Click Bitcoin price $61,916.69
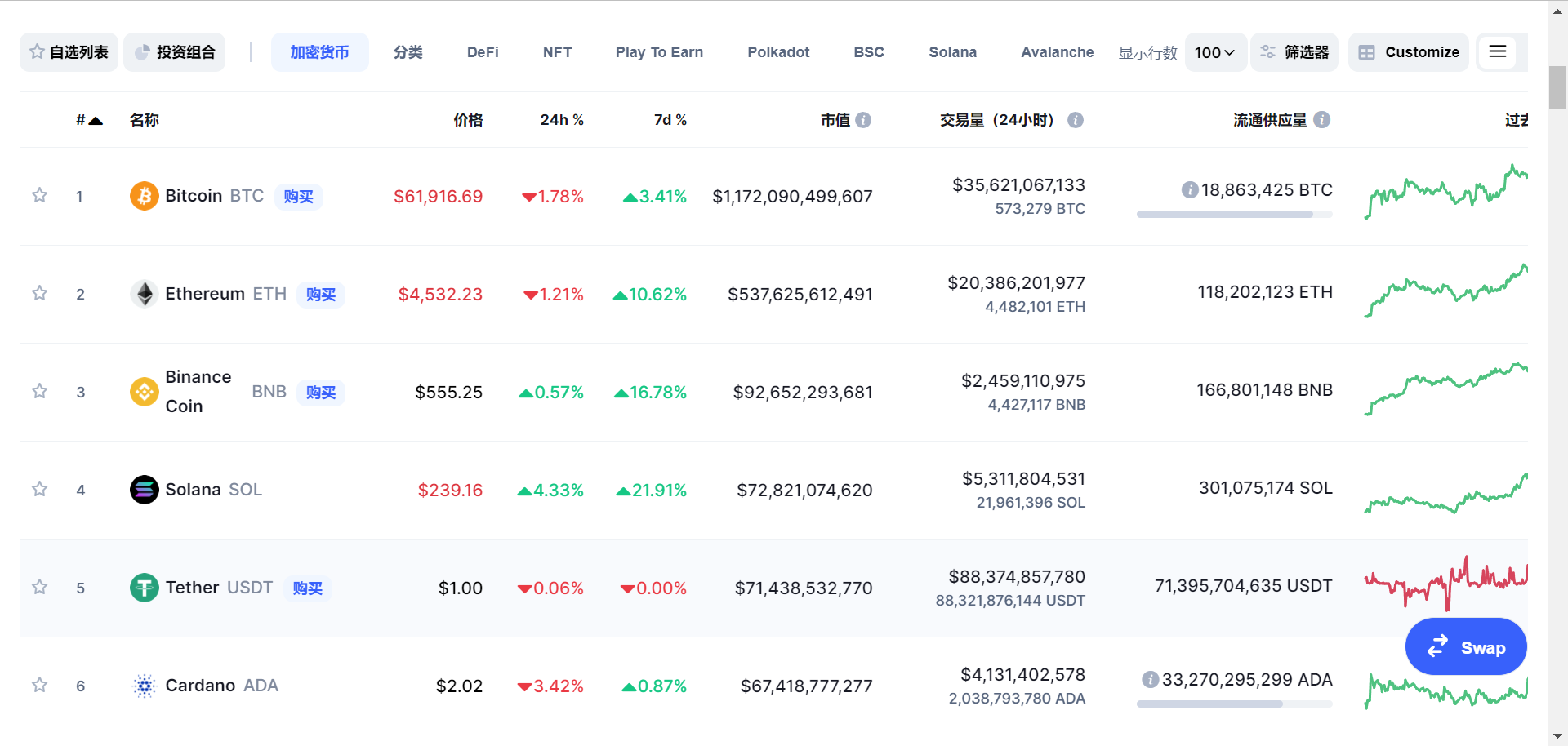1568x746 pixels. [438, 197]
